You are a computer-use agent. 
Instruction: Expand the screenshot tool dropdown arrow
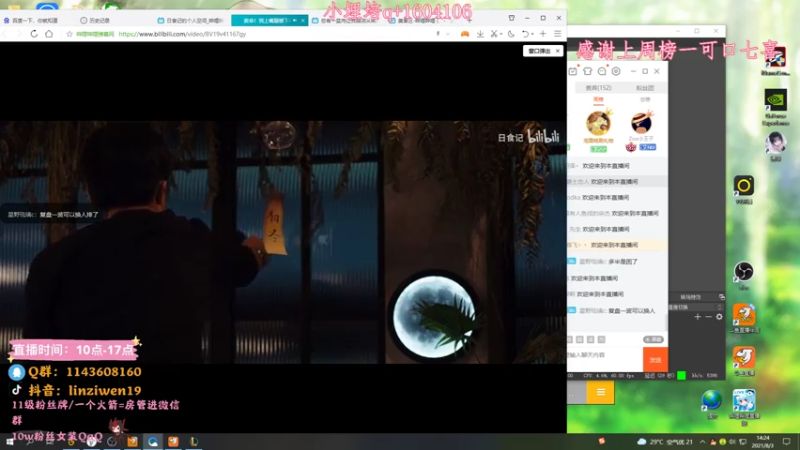tap(501, 34)
